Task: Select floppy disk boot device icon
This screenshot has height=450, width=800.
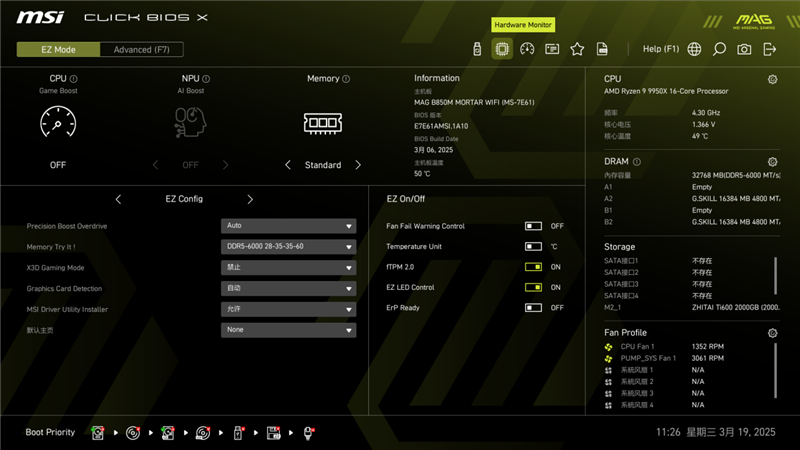Action: (273, 433)
